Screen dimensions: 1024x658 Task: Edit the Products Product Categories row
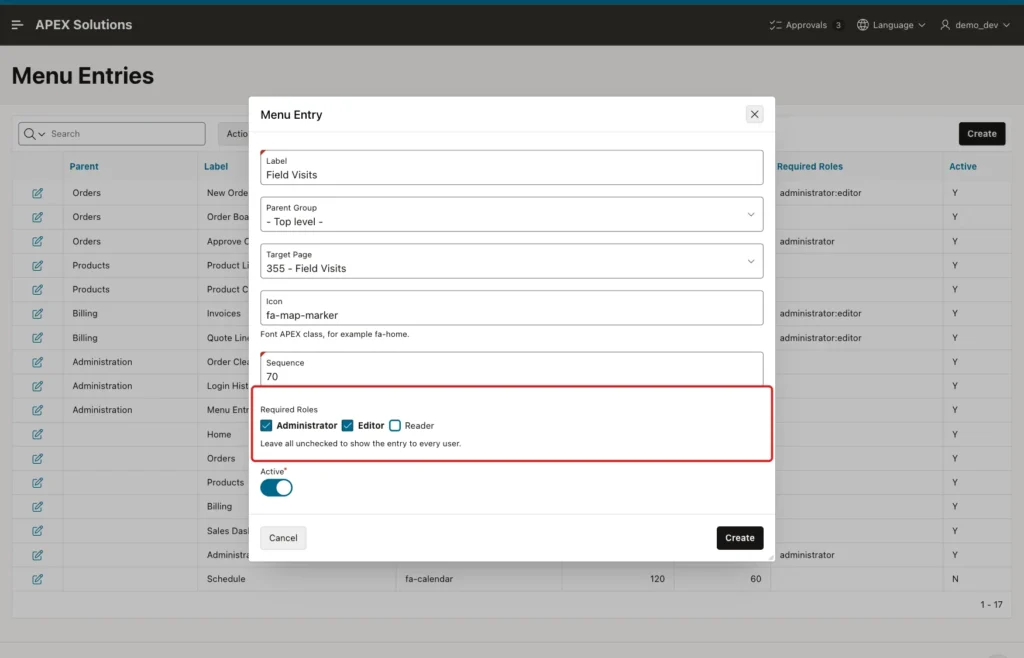tap(37, 290)
